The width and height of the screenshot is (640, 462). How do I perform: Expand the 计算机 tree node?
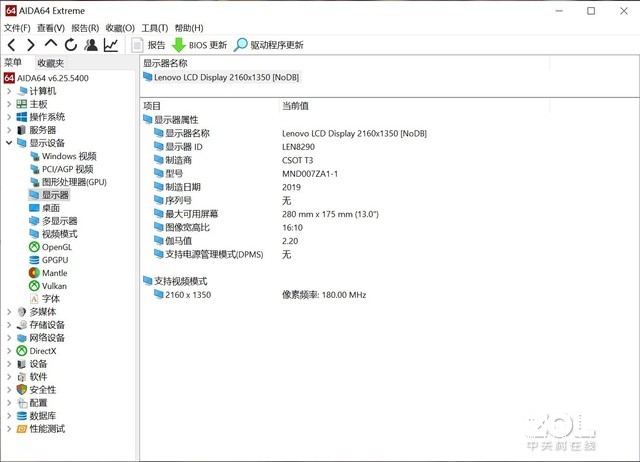coord(9,91)
